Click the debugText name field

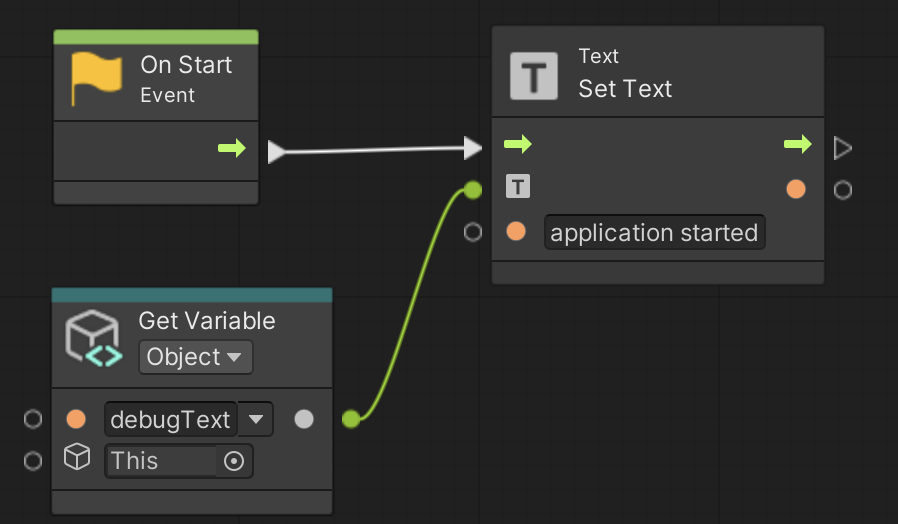(170, 420)
